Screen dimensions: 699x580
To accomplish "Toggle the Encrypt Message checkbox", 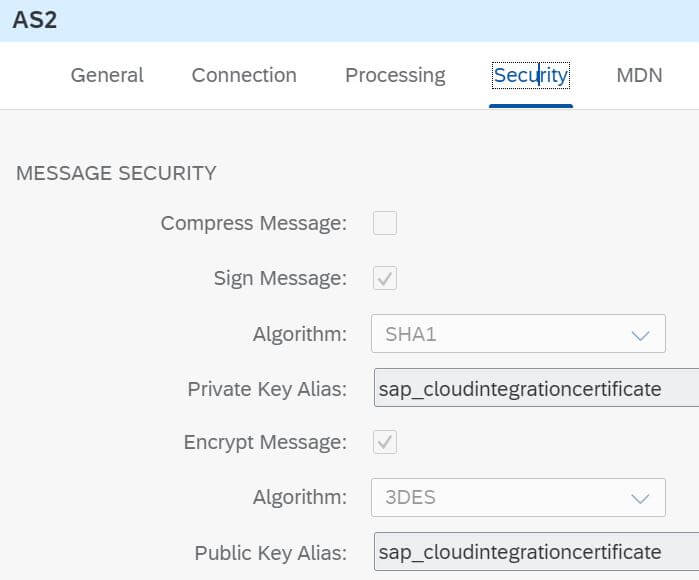I will tap(385, 442).
